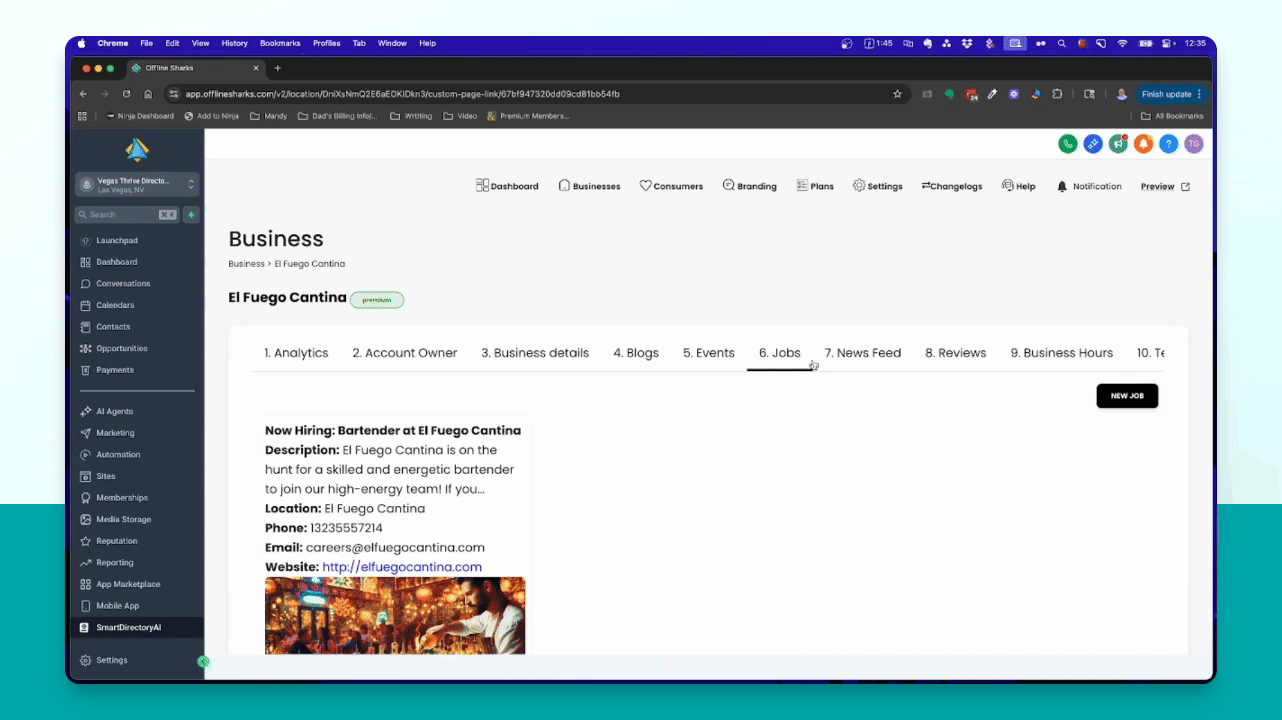Switch to the 9. Business Hours tab
Viewport: 1282px width, 720px height.
1061,353
